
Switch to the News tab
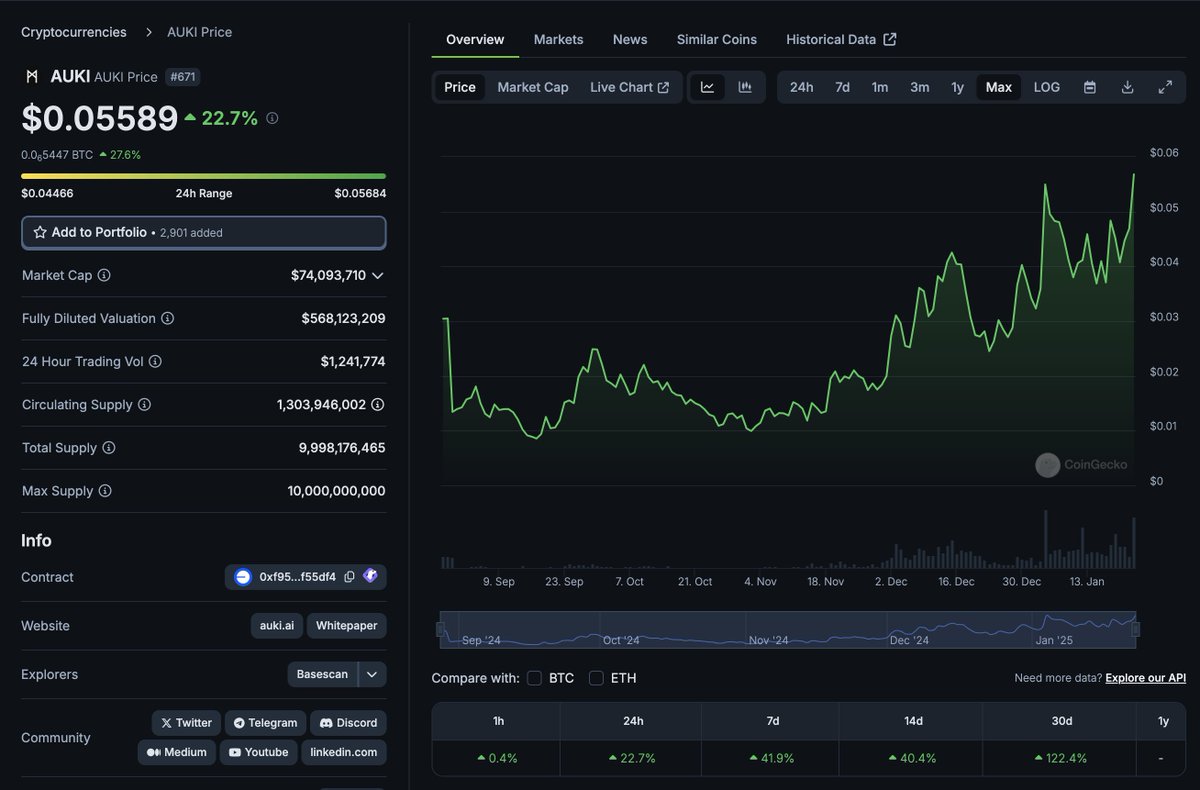(630, 39)
